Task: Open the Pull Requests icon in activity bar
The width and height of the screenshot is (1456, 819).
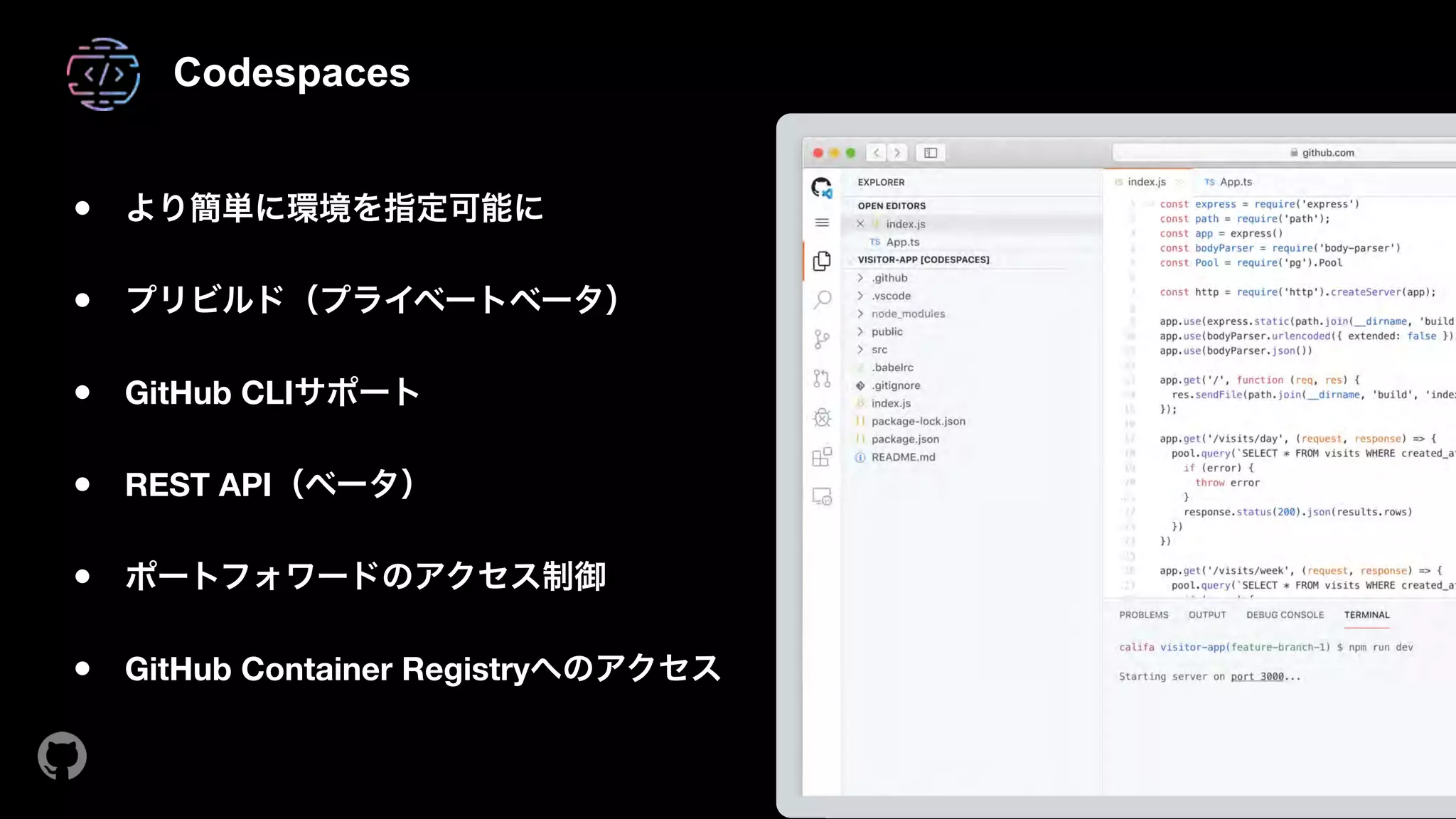Action: pyautogui.click(x=822, y=378)
